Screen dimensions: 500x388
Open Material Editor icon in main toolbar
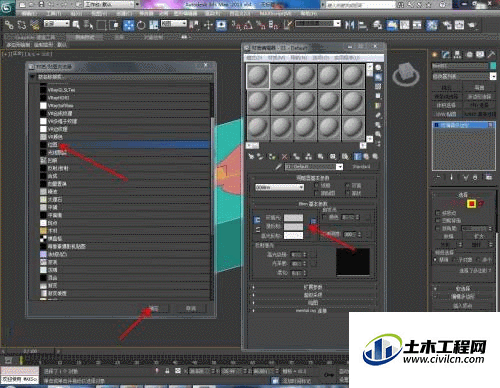click(x=432, y=25)
